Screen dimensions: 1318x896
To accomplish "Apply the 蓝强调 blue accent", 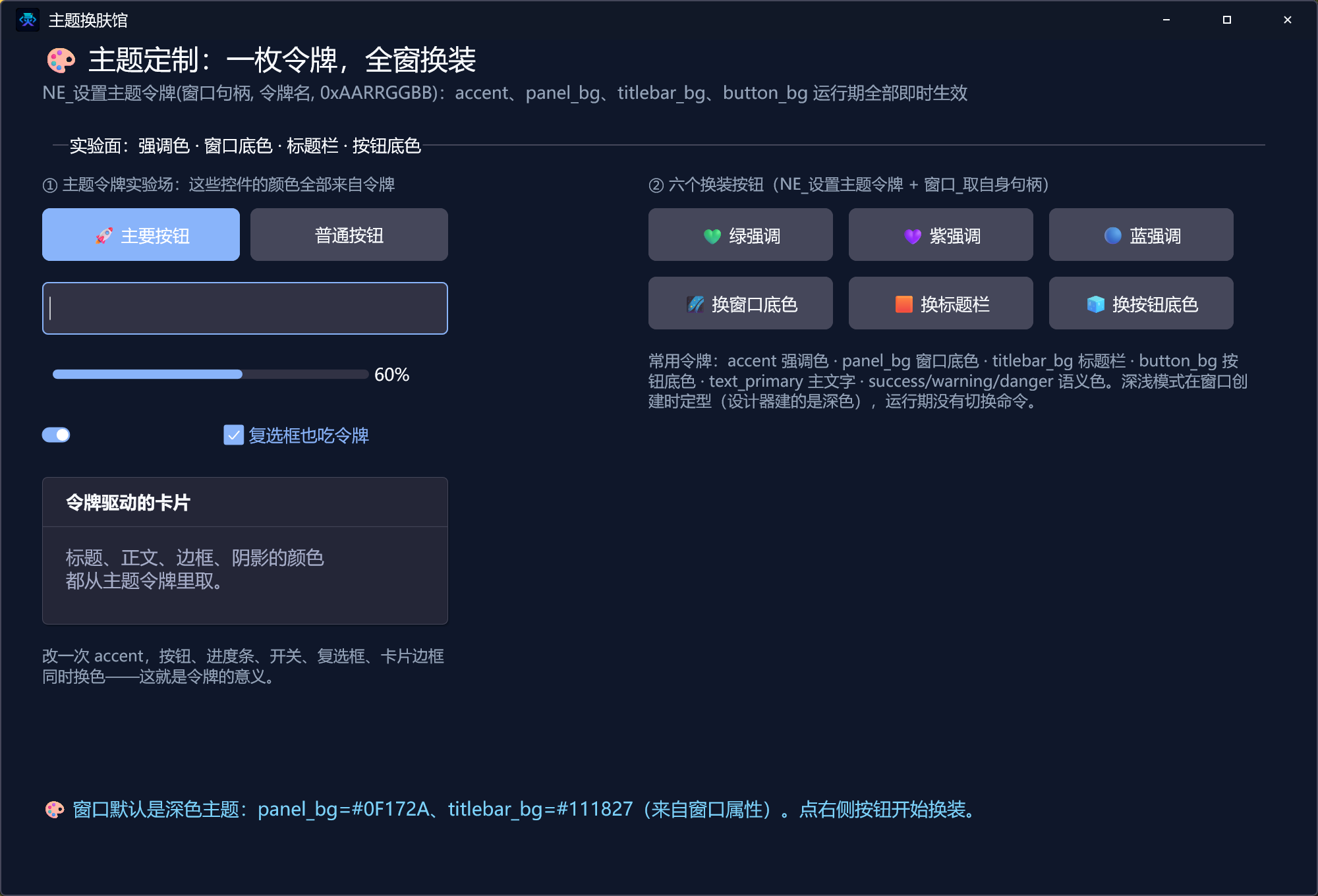I will click(1141, 235).
